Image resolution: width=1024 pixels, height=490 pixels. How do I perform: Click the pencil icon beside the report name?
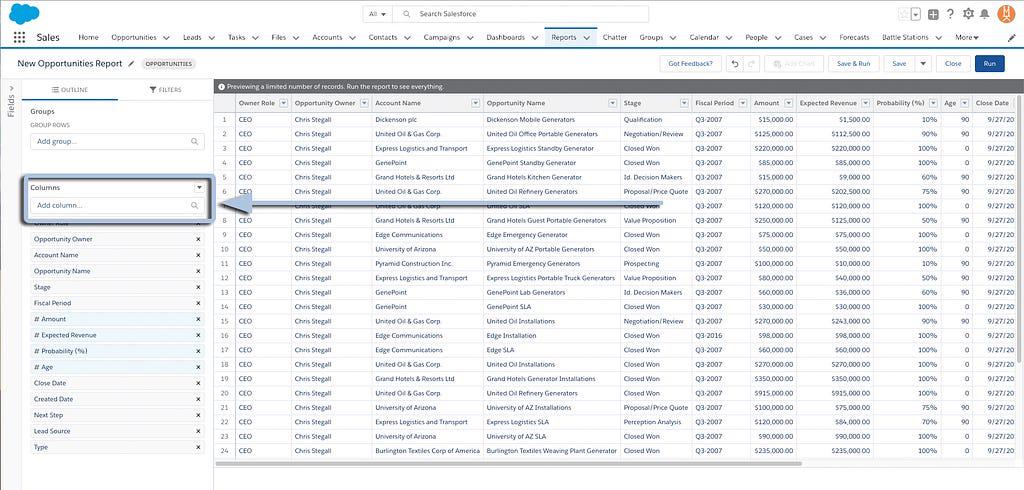(x=130, y=63)
